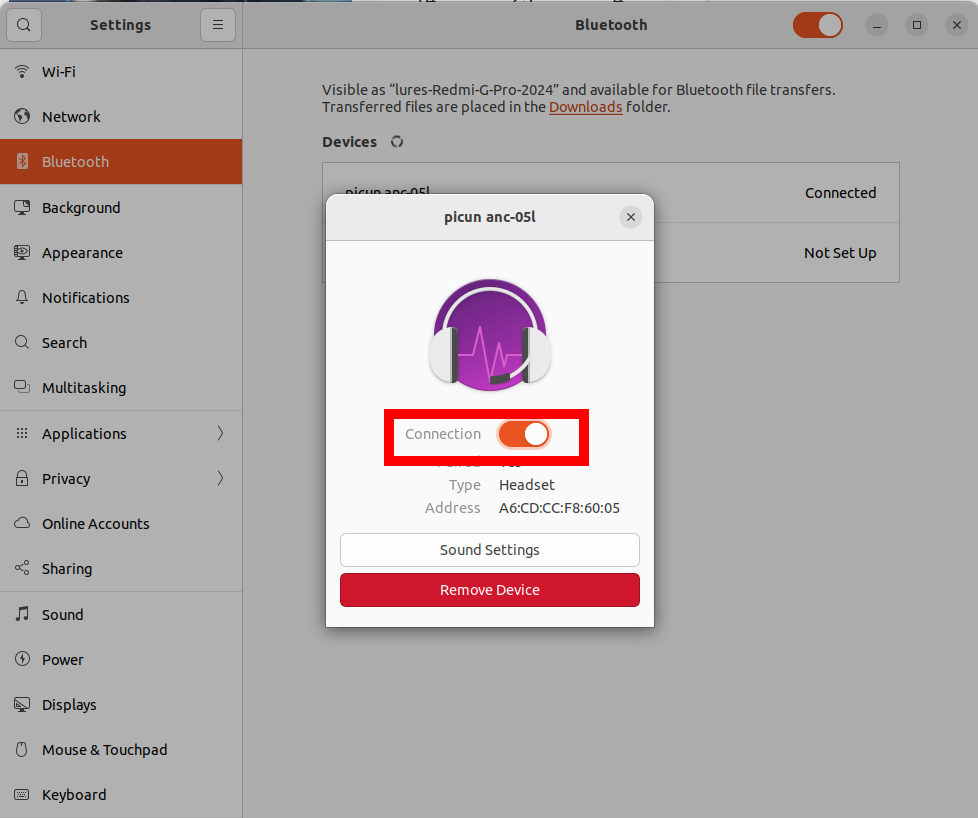Click the Sound music note icon
This screenshot has width=978, height=818.
[x=22, y=614]
